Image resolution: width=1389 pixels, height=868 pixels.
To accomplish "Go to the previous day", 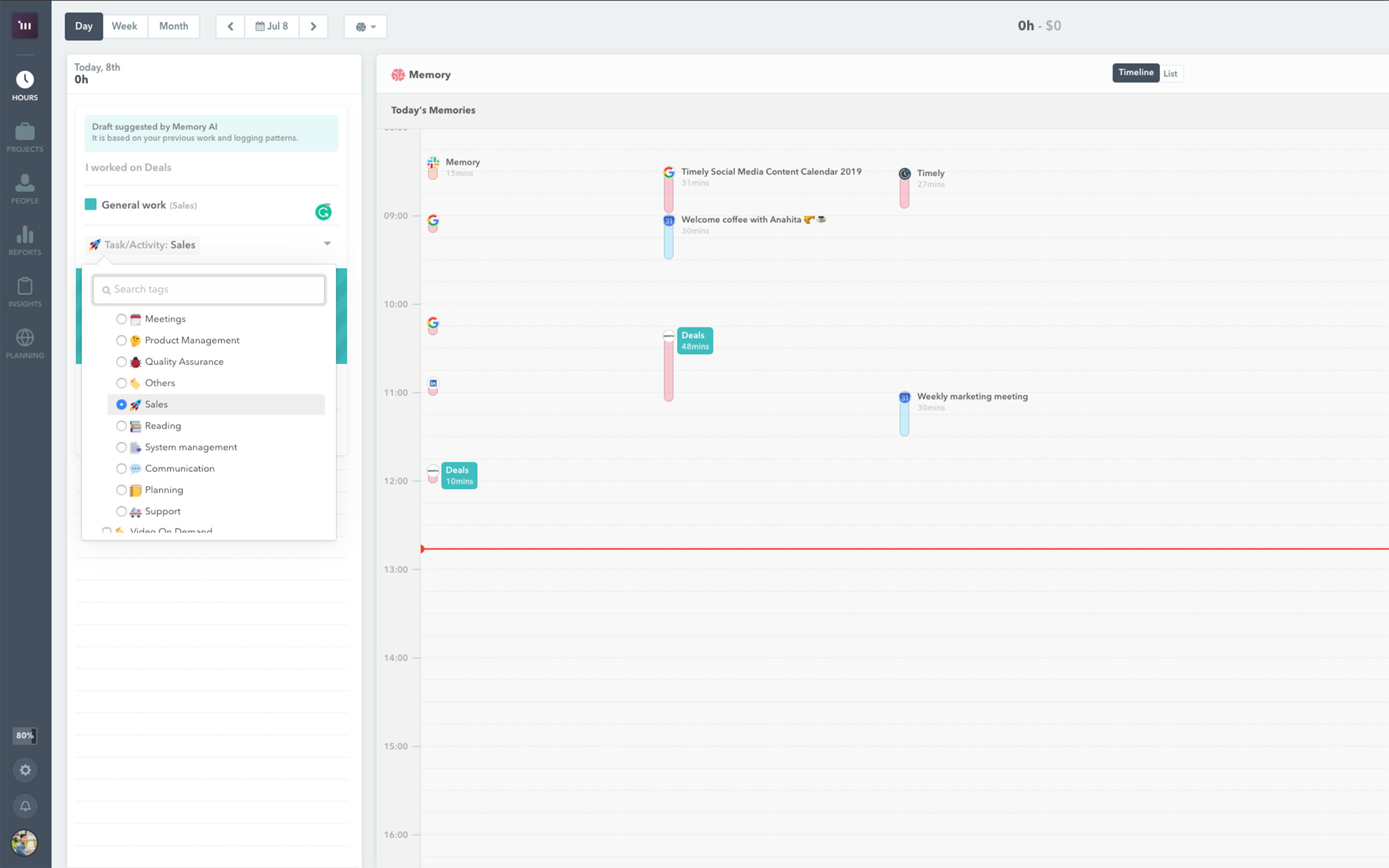I will pyautogui.click(x=230, y=27).
